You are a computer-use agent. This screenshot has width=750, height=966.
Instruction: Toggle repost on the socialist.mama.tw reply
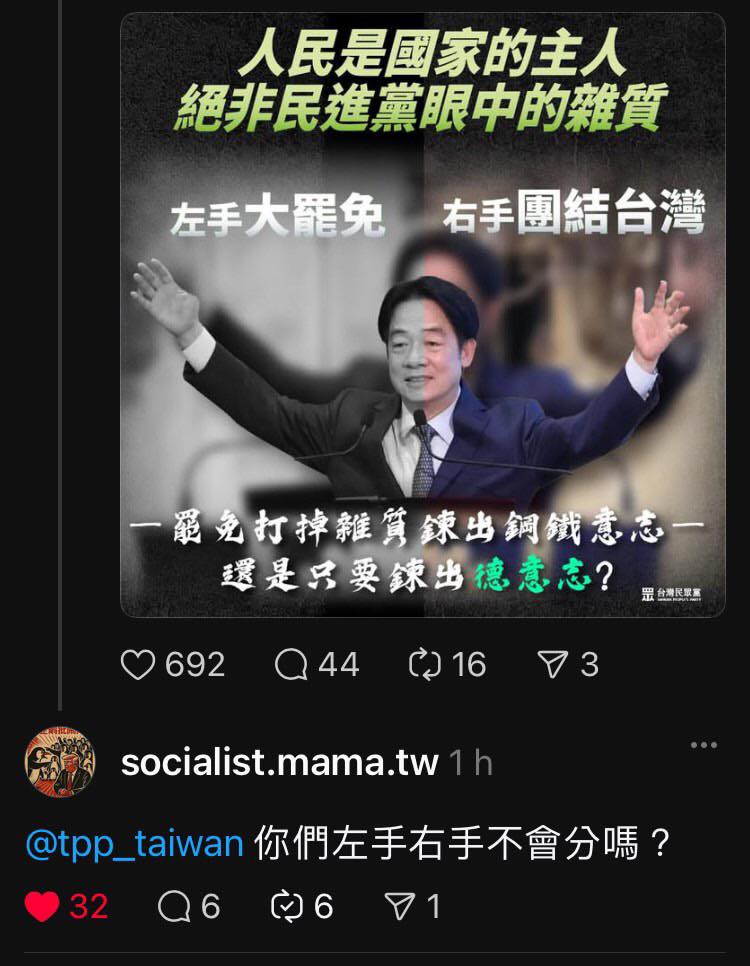[x=287, y=907]
